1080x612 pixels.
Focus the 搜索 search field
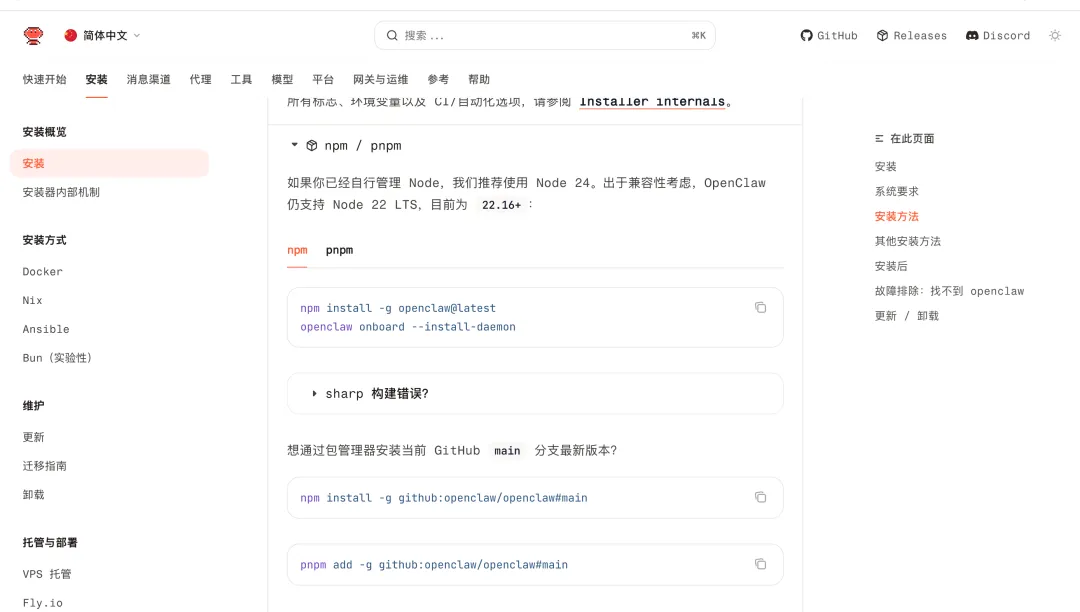click(x=544, y=35)
